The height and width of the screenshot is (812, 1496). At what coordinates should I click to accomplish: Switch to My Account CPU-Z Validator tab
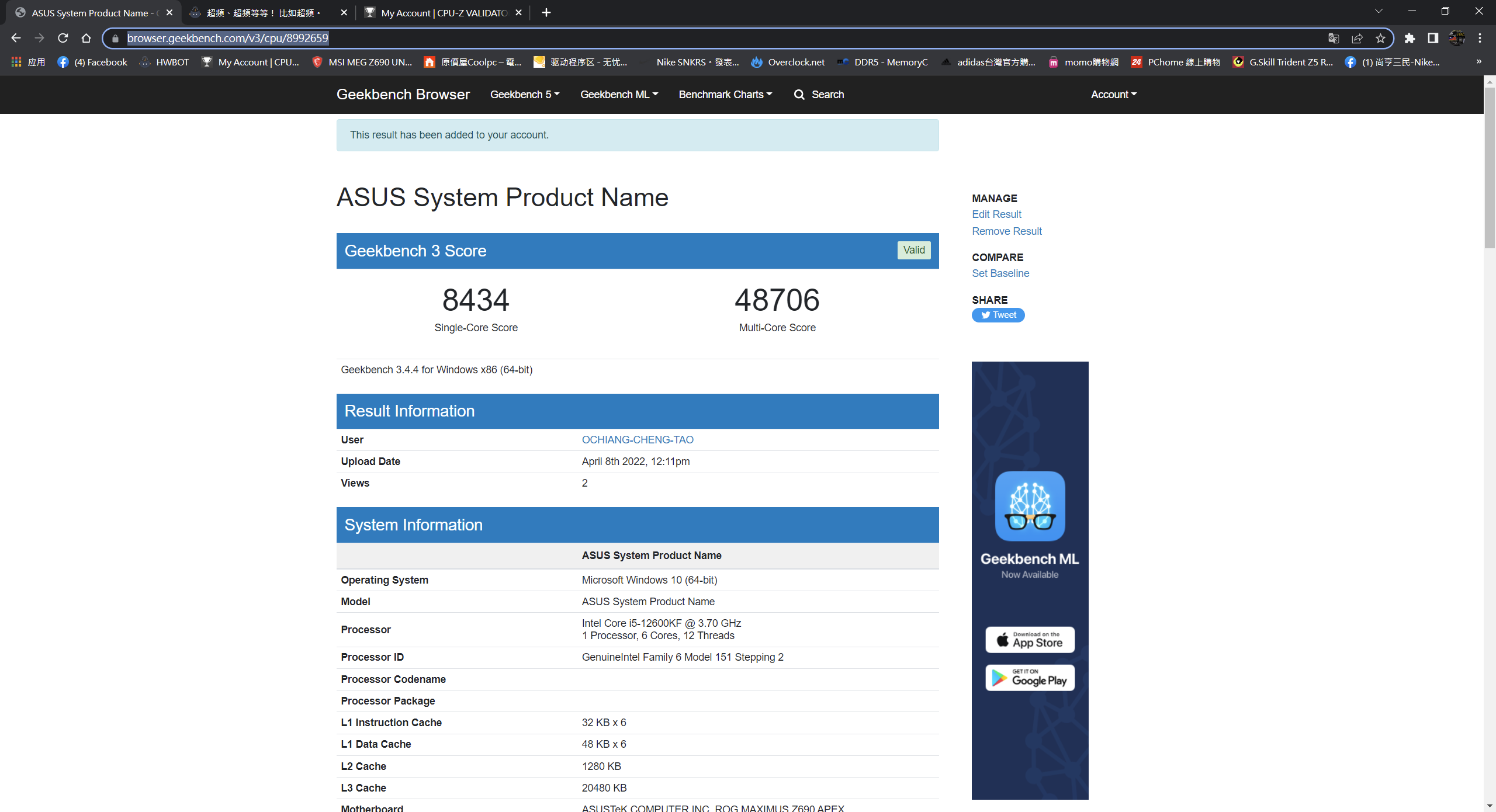(443, 12)
